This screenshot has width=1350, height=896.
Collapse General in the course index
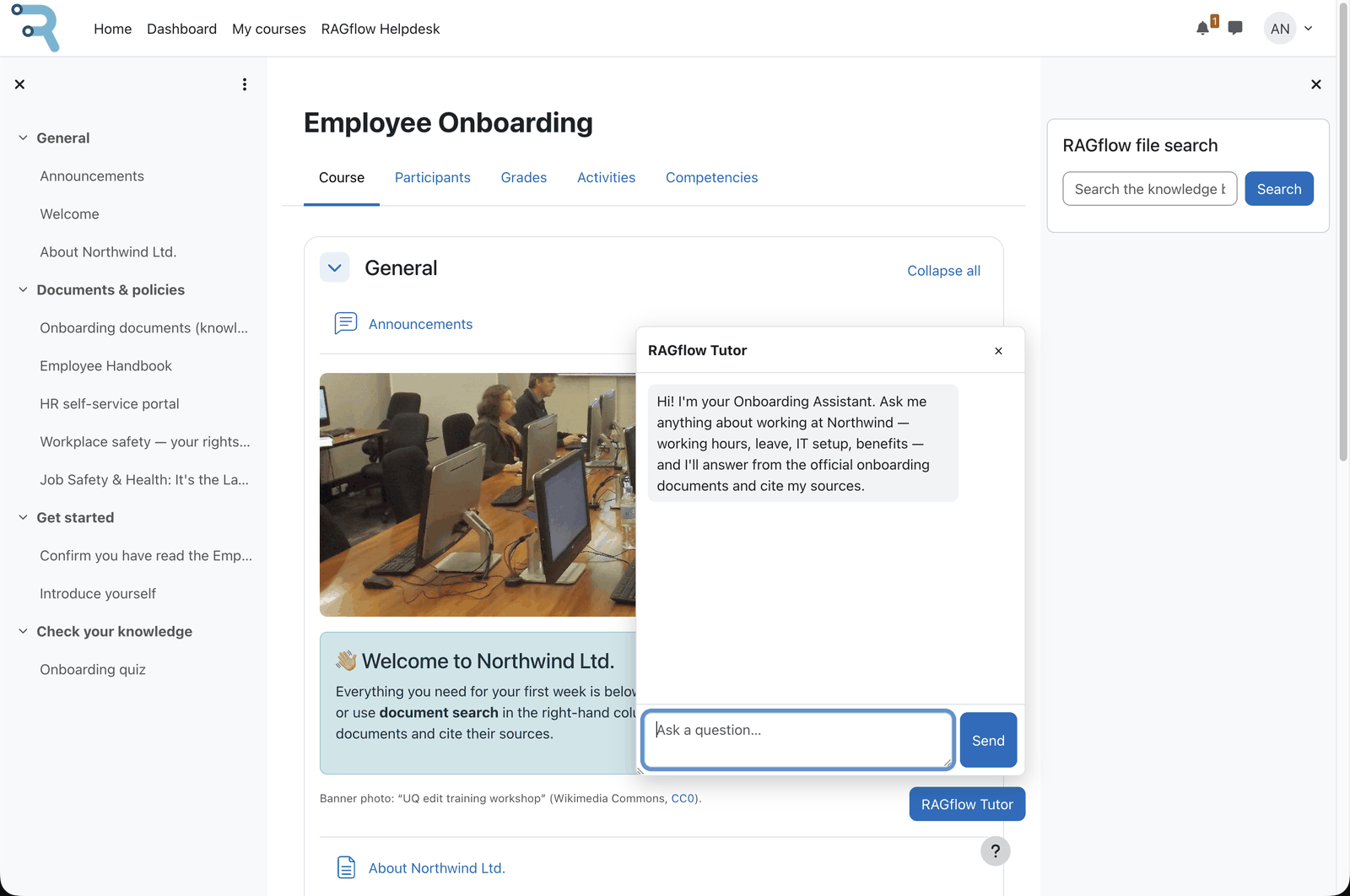pyautogui.click(x=23, y=138)
